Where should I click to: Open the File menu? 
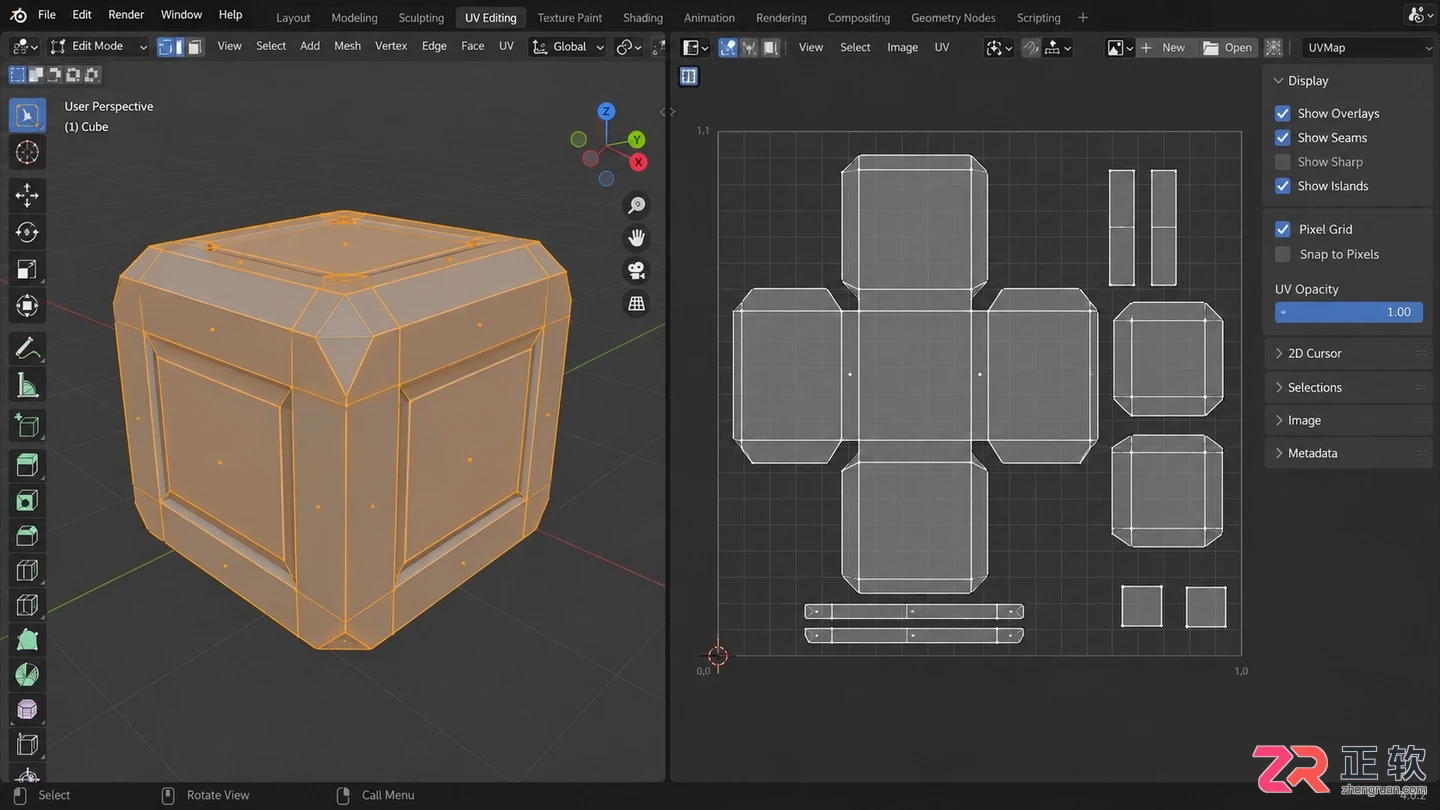click(47, 15)
